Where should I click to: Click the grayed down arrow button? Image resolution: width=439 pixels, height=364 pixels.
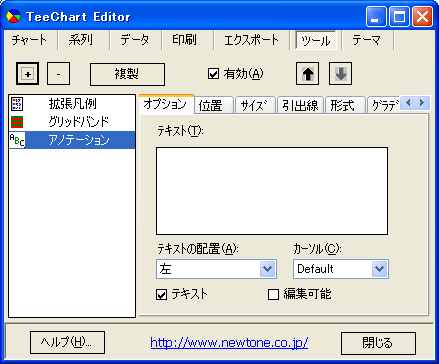(340, 74)
